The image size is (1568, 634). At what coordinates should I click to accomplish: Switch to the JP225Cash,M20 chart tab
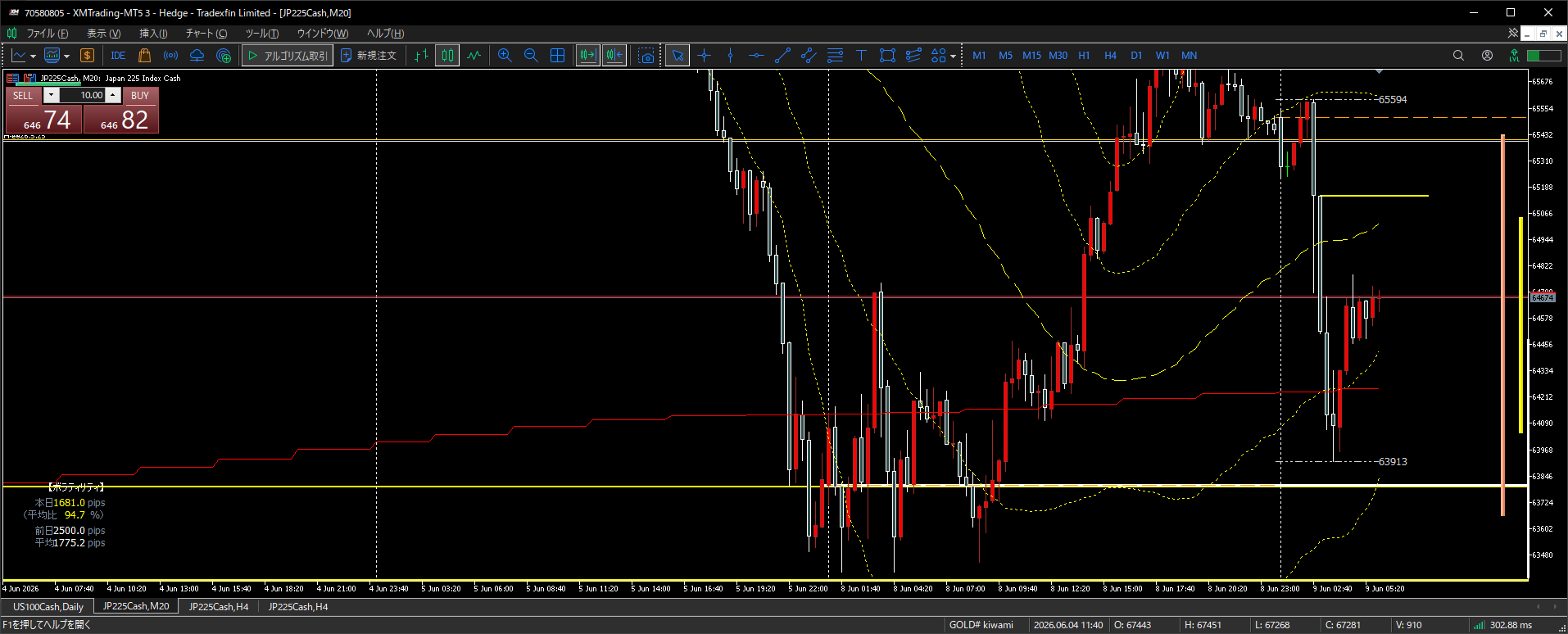[136, 606]
